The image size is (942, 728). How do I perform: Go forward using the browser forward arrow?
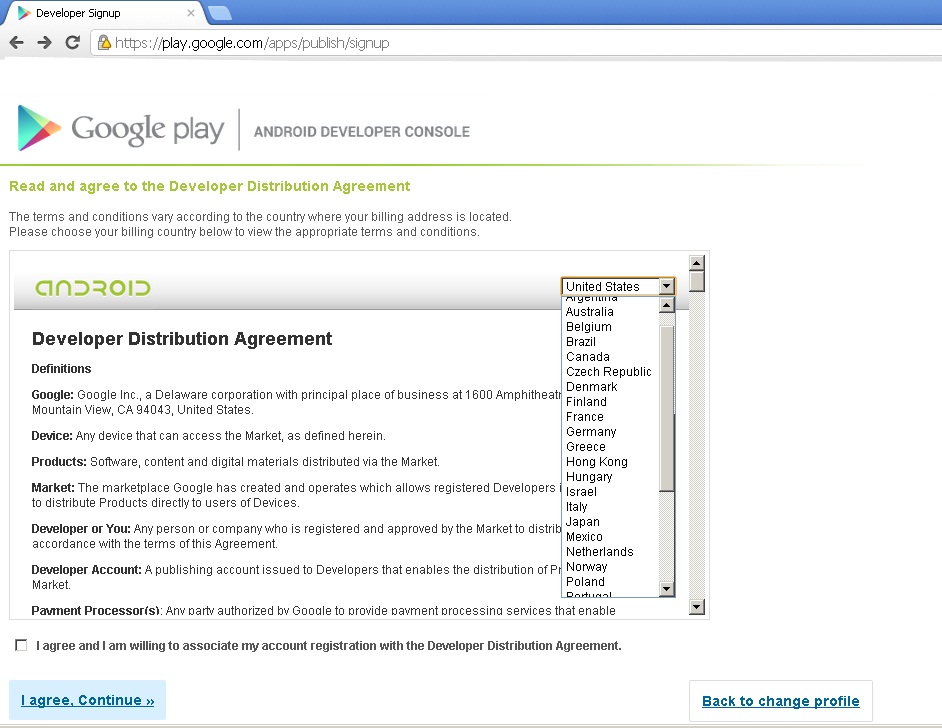44,43
